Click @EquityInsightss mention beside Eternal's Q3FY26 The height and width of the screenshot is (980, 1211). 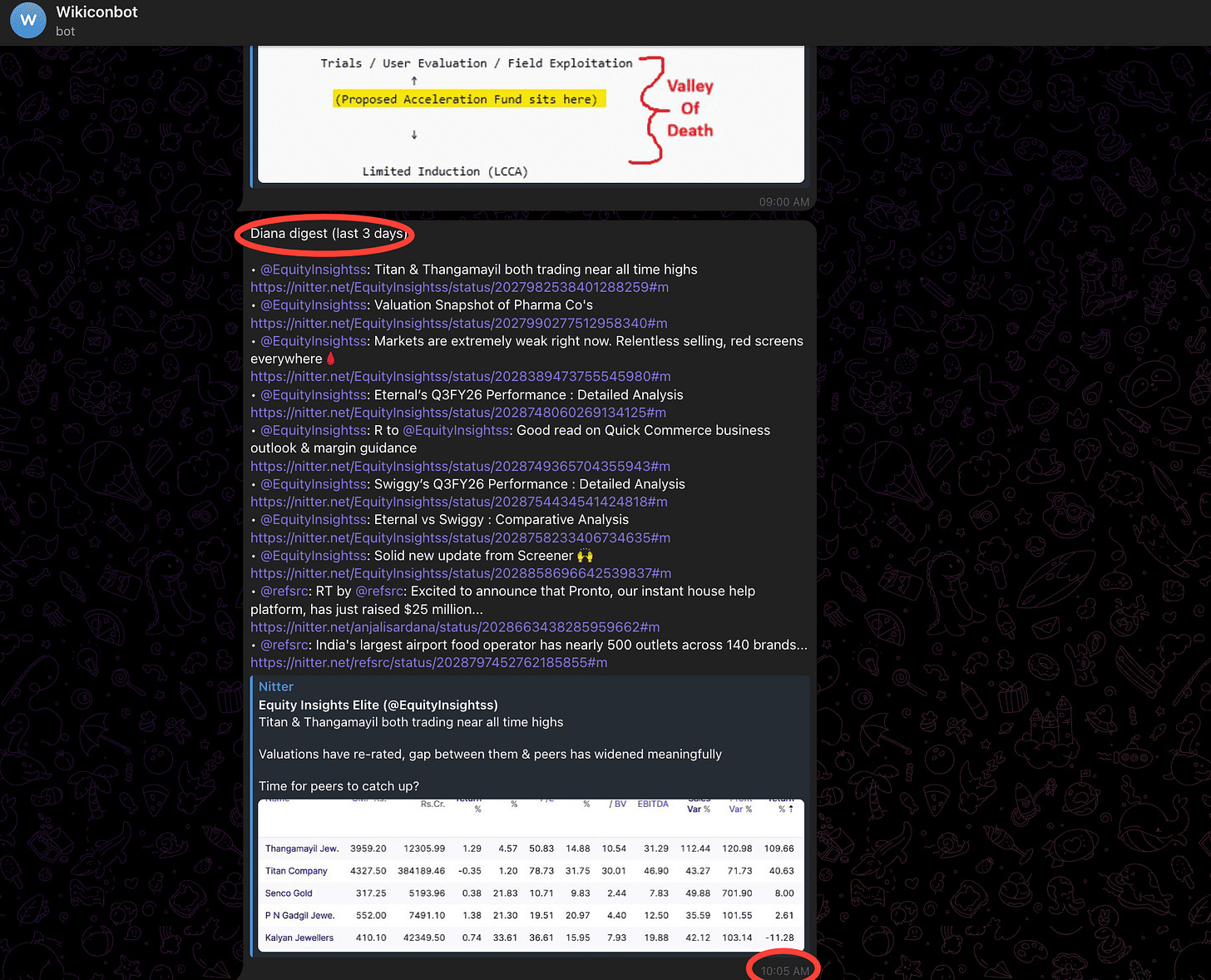314,394
